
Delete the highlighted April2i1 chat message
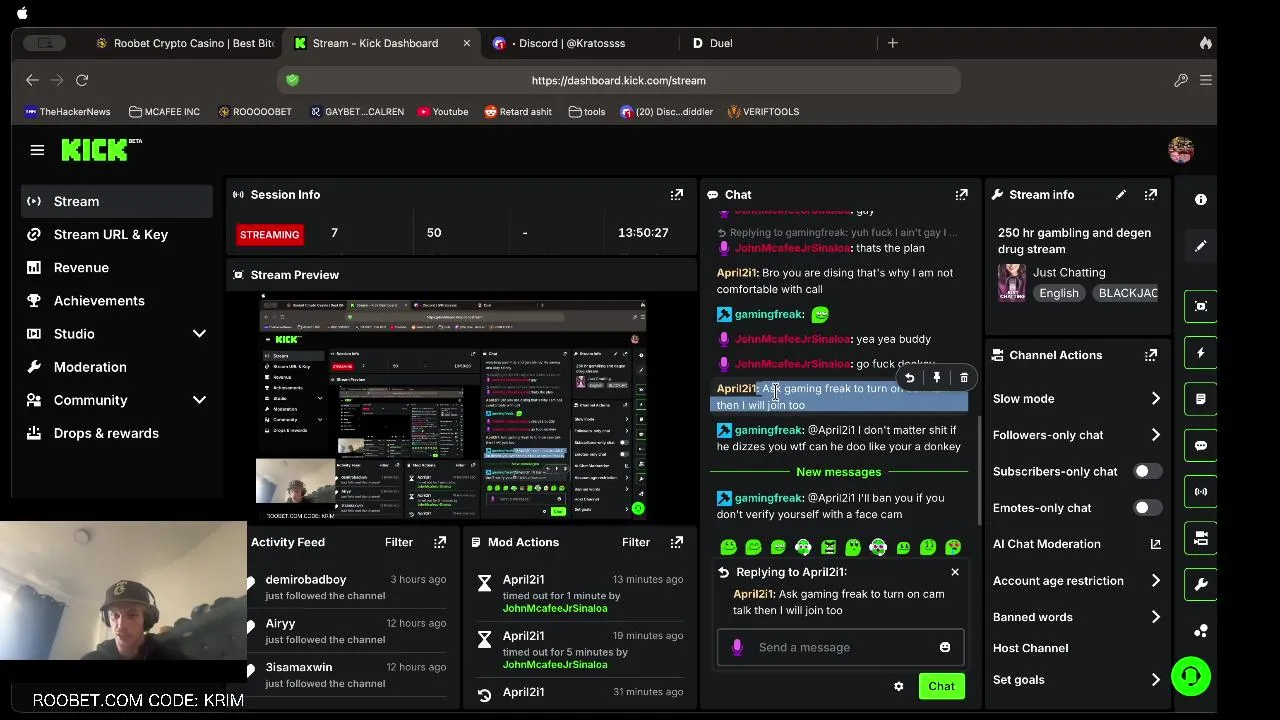964,378
